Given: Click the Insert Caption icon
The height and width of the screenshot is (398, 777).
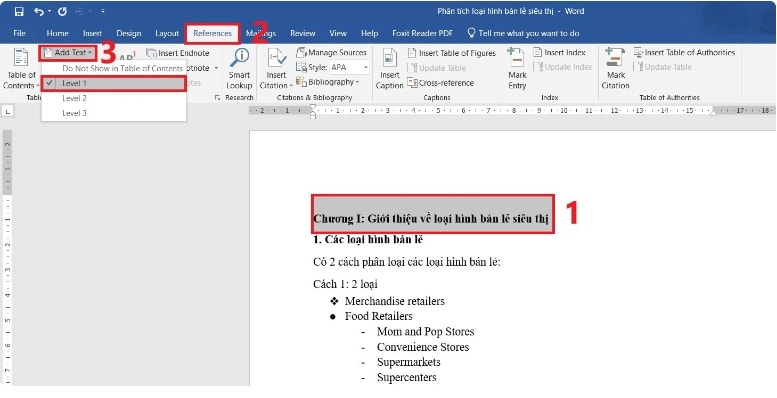Looking at the screenshot, I should tap(389, 69).
